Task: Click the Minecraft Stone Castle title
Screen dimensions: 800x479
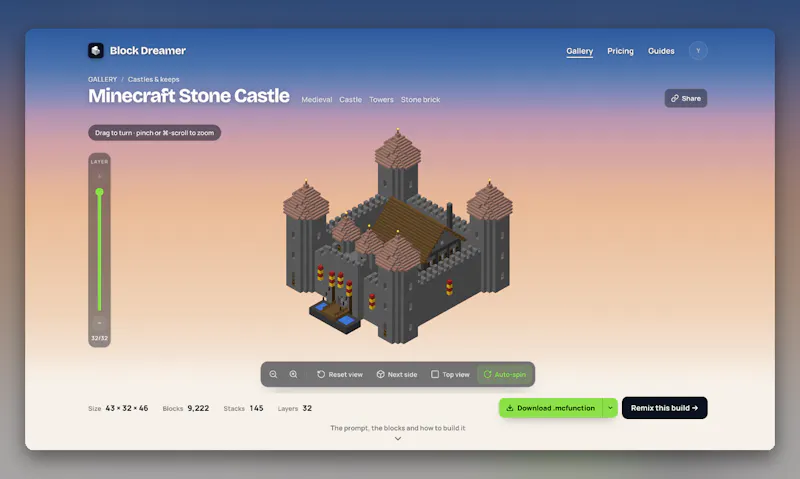Action: pos(189,96)
